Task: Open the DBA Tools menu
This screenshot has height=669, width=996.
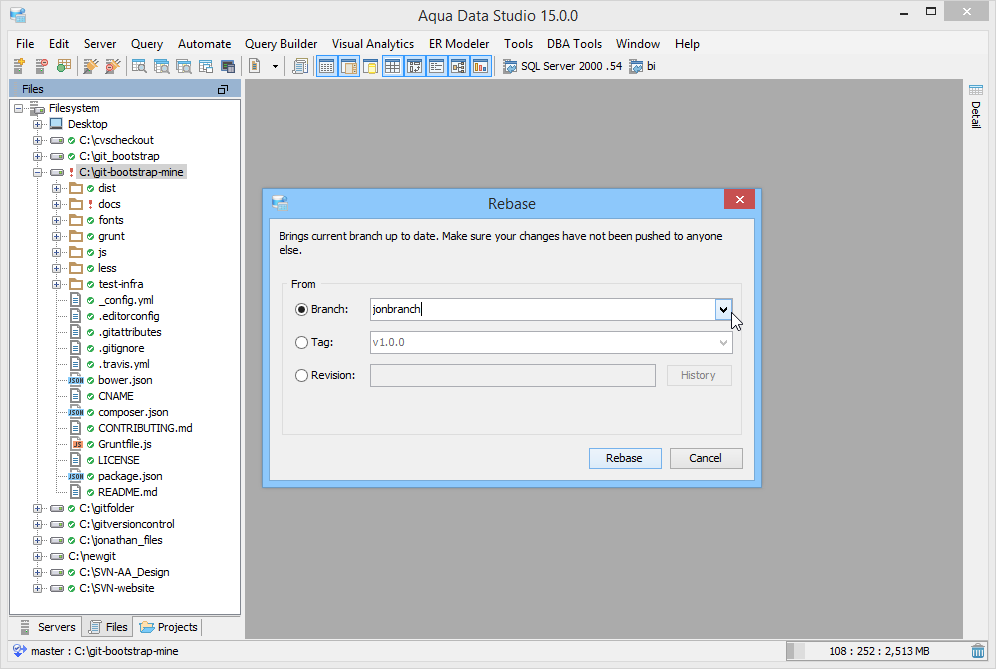Action: tap(575, 44)
